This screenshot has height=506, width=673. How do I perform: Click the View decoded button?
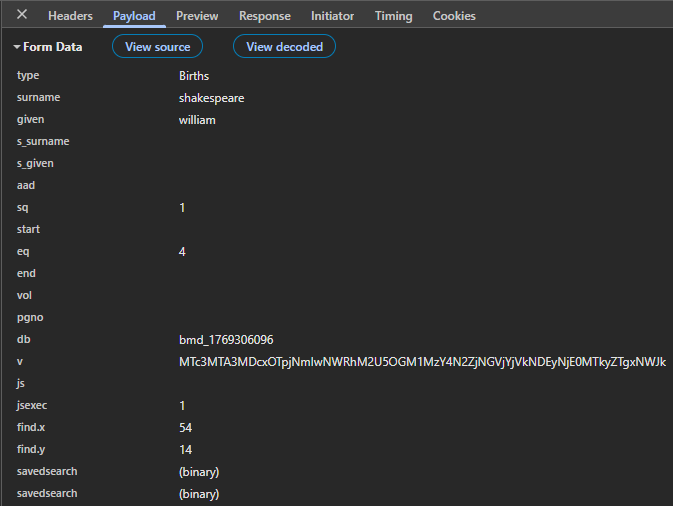pyautogui.click(x=284, y=47)
